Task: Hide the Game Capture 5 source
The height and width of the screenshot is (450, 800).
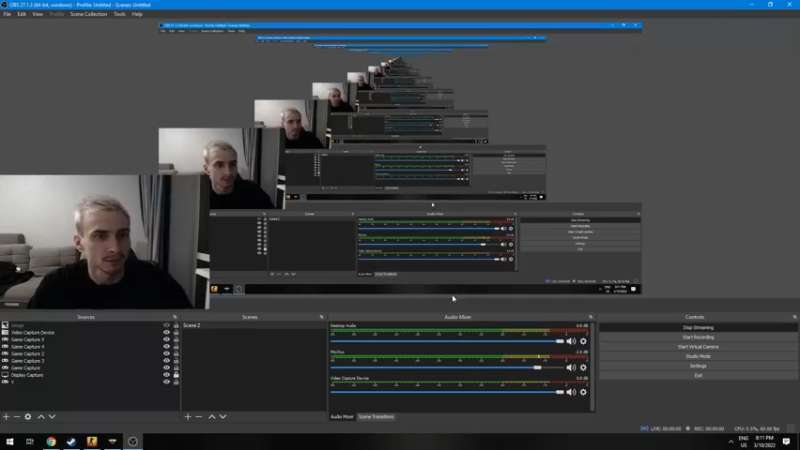Action: click(166, 339)
